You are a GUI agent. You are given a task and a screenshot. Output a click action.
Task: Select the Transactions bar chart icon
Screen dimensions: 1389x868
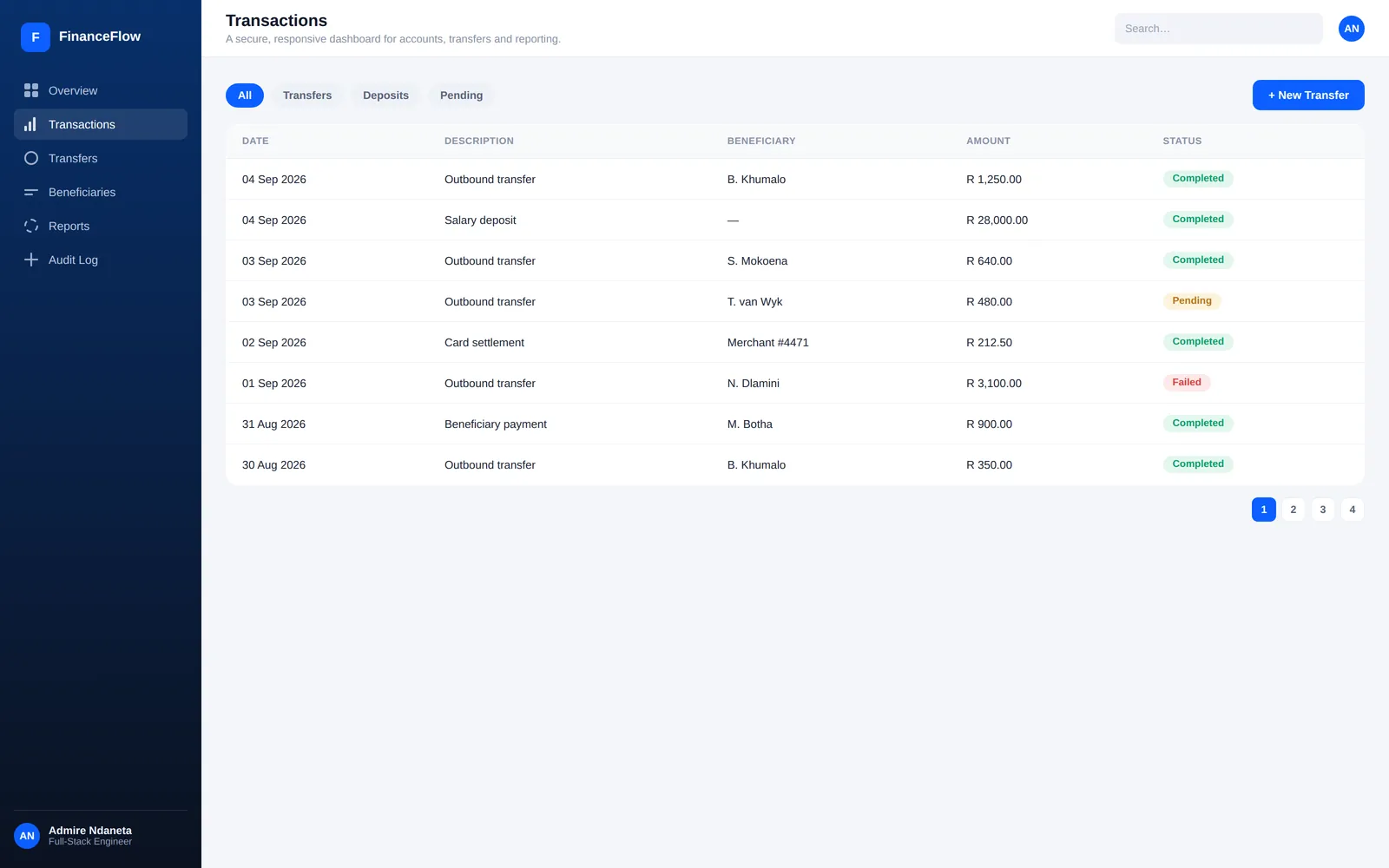click(x=31, y=124)
